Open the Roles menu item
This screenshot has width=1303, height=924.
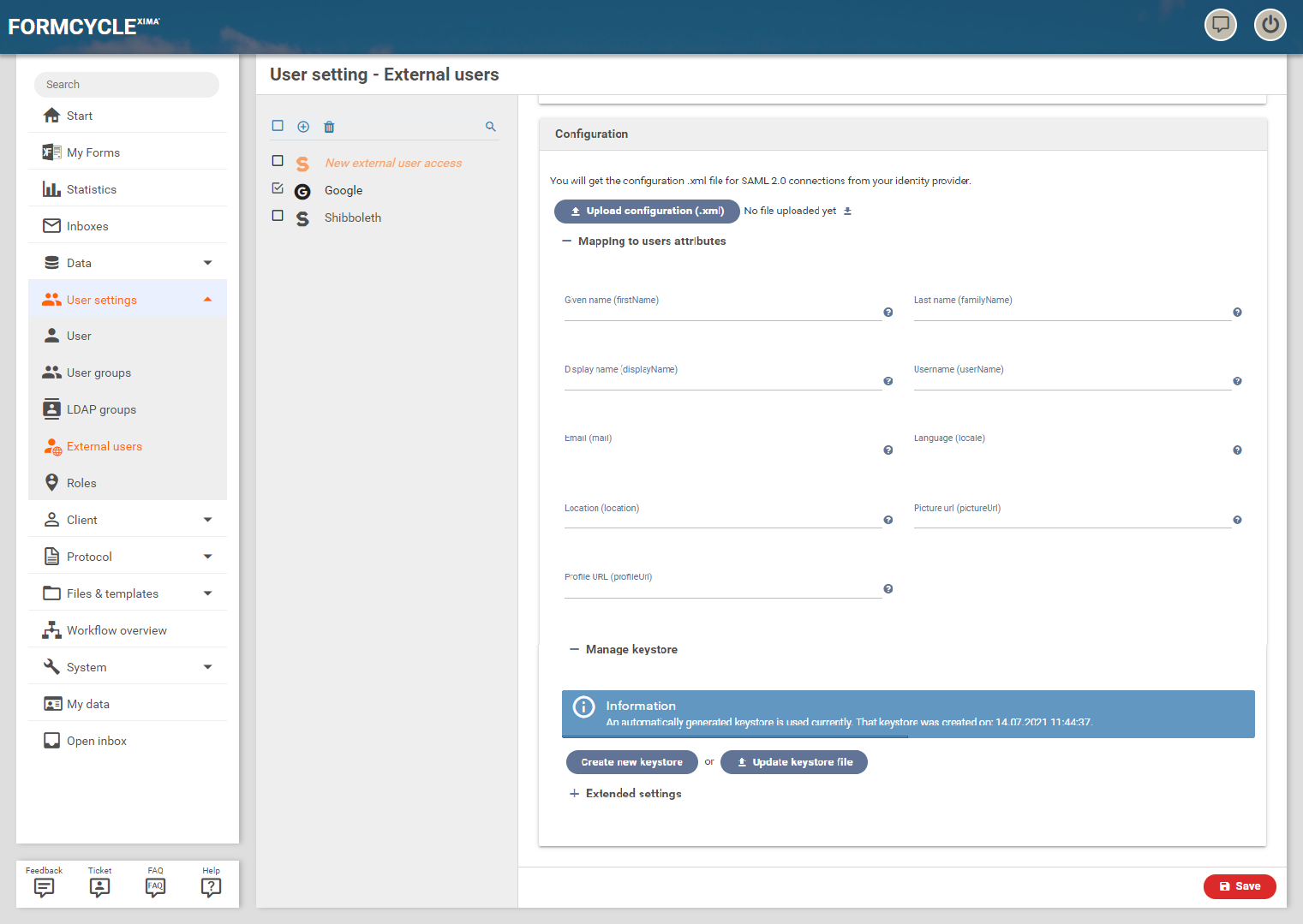[81, 483]
